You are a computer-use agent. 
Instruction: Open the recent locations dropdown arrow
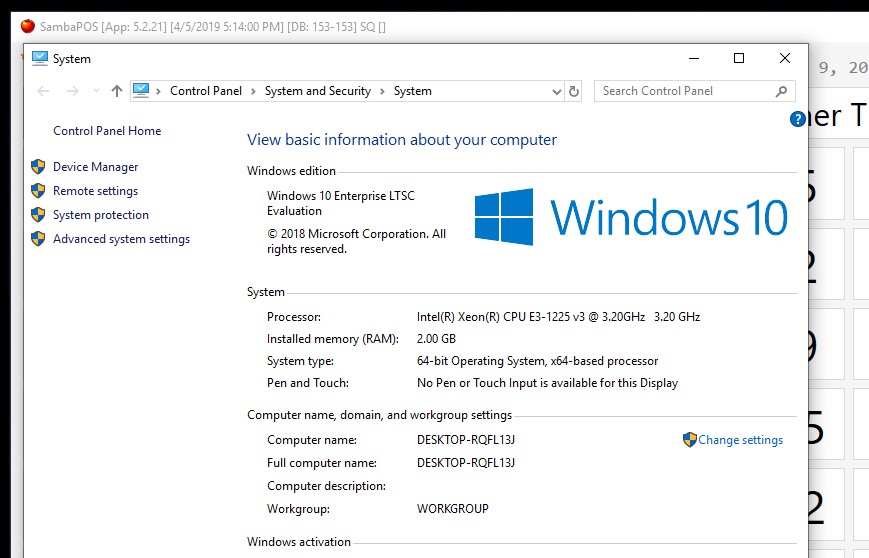[x=96, y=91]
